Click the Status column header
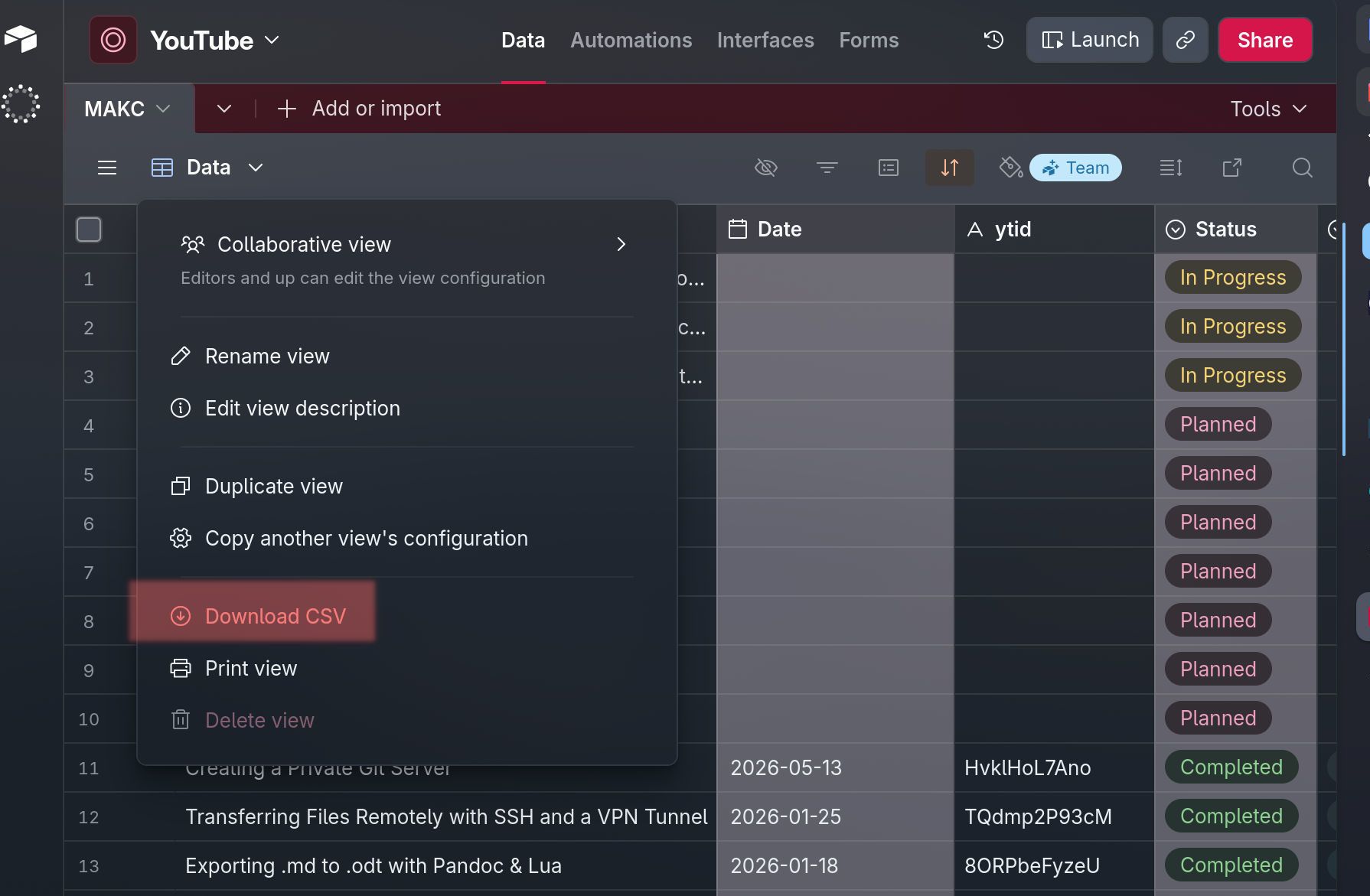The image size is (1370, 896). (1235, 229)
